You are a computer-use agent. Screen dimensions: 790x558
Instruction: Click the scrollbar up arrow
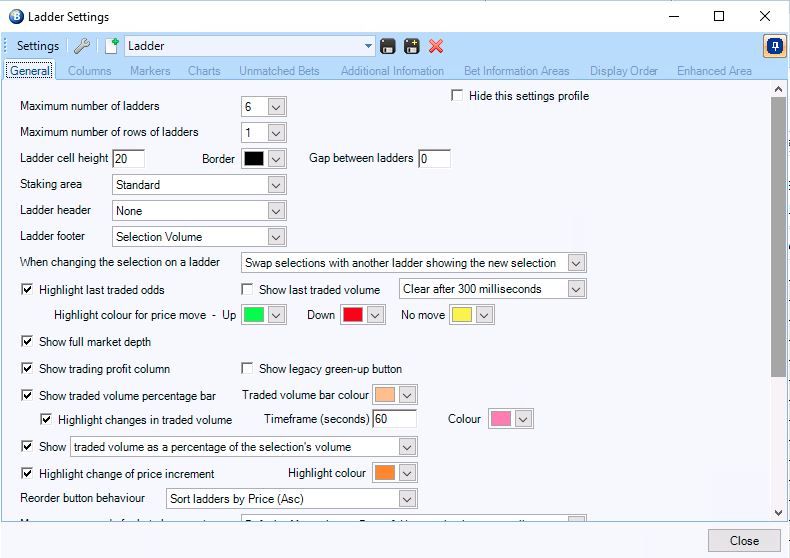coord(778,89)
